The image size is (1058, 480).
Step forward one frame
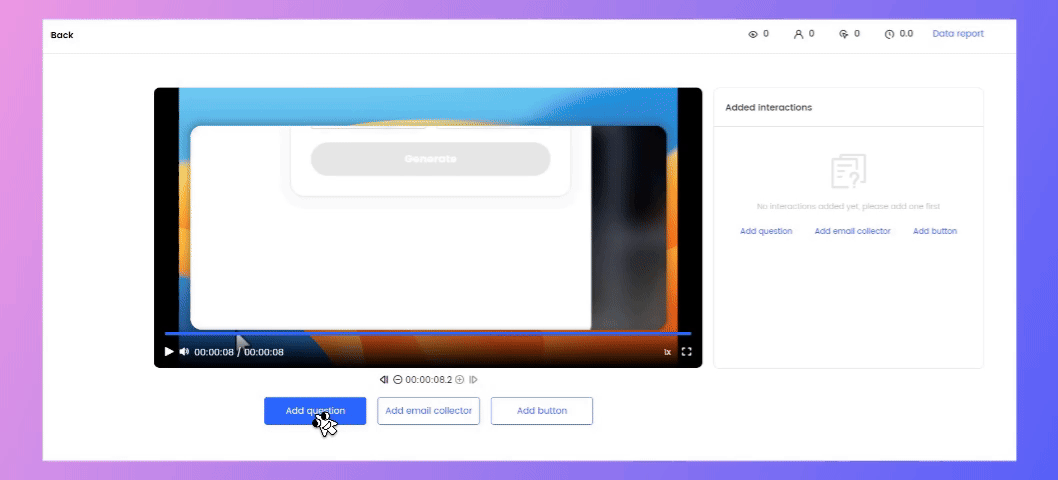(473, 379)
